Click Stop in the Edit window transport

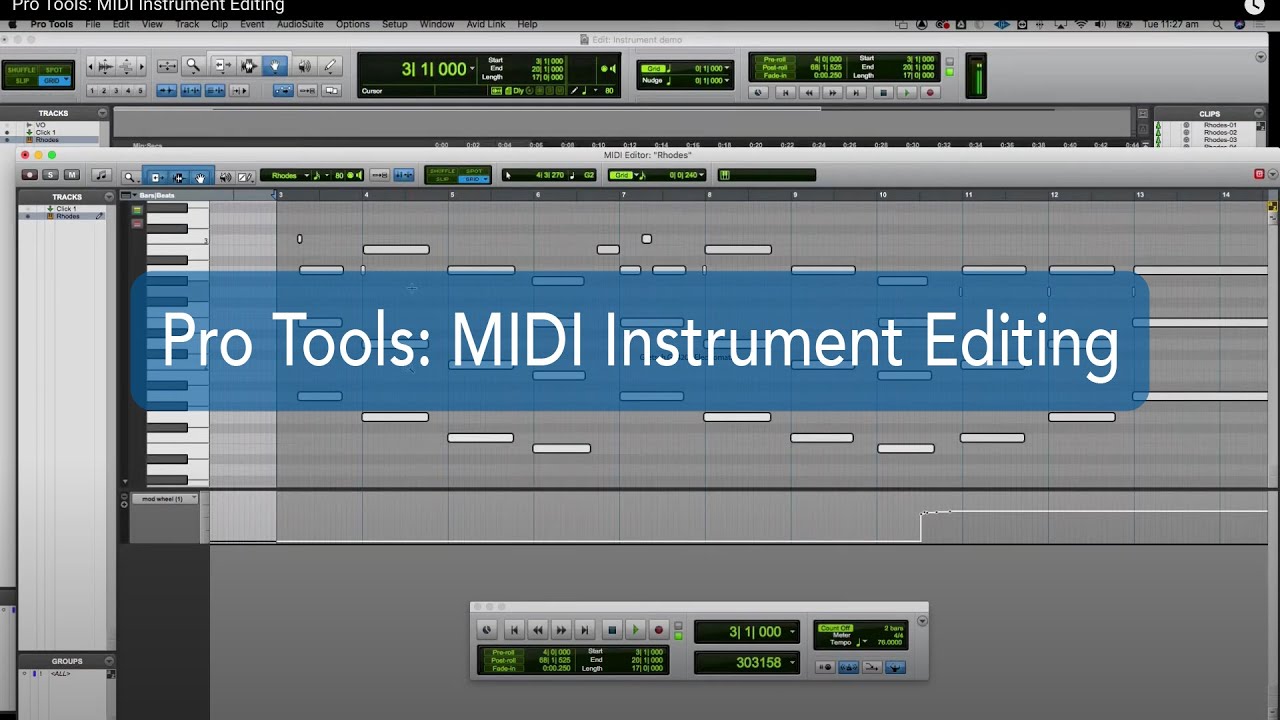[882, 93]
